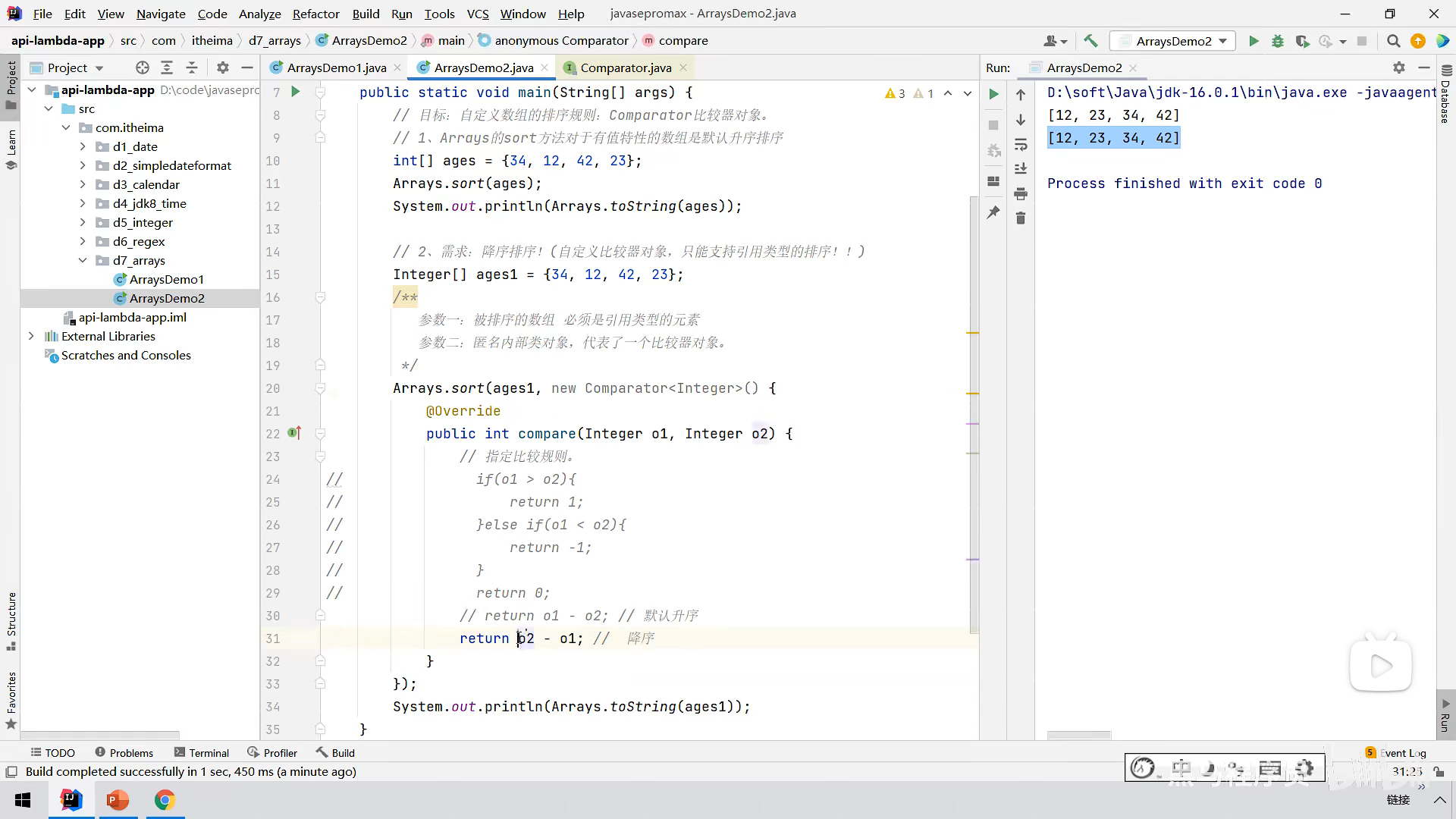The width and height of the screenshot is (1456, 819).
Task: Click the trash icon to clear output
Action: (x=1021, y=218)
